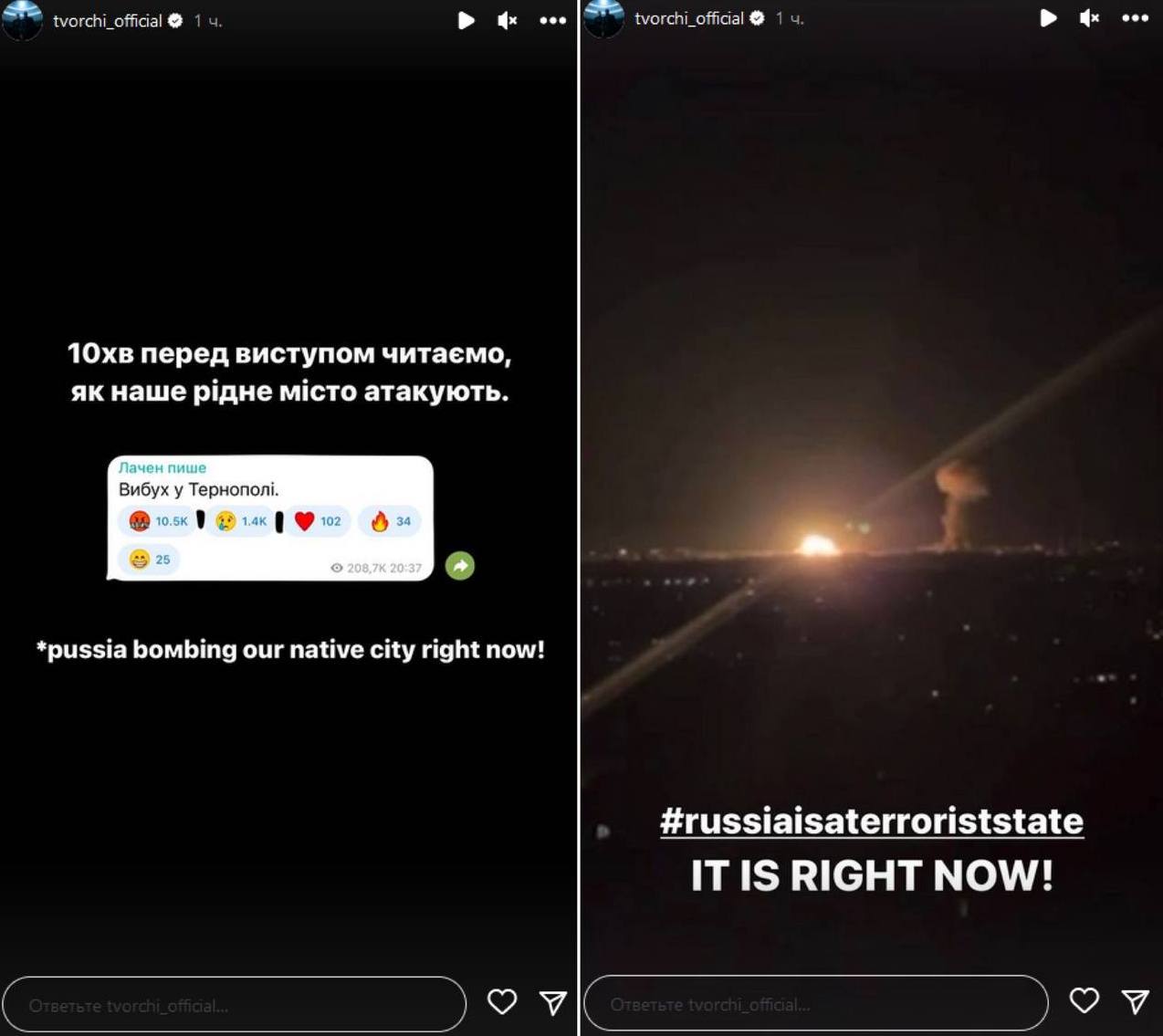This screenshot has width=1163, height=1036.
Task: Open three-dot menu on right story
Action: pyautogui.click(x=1136, y=17)
